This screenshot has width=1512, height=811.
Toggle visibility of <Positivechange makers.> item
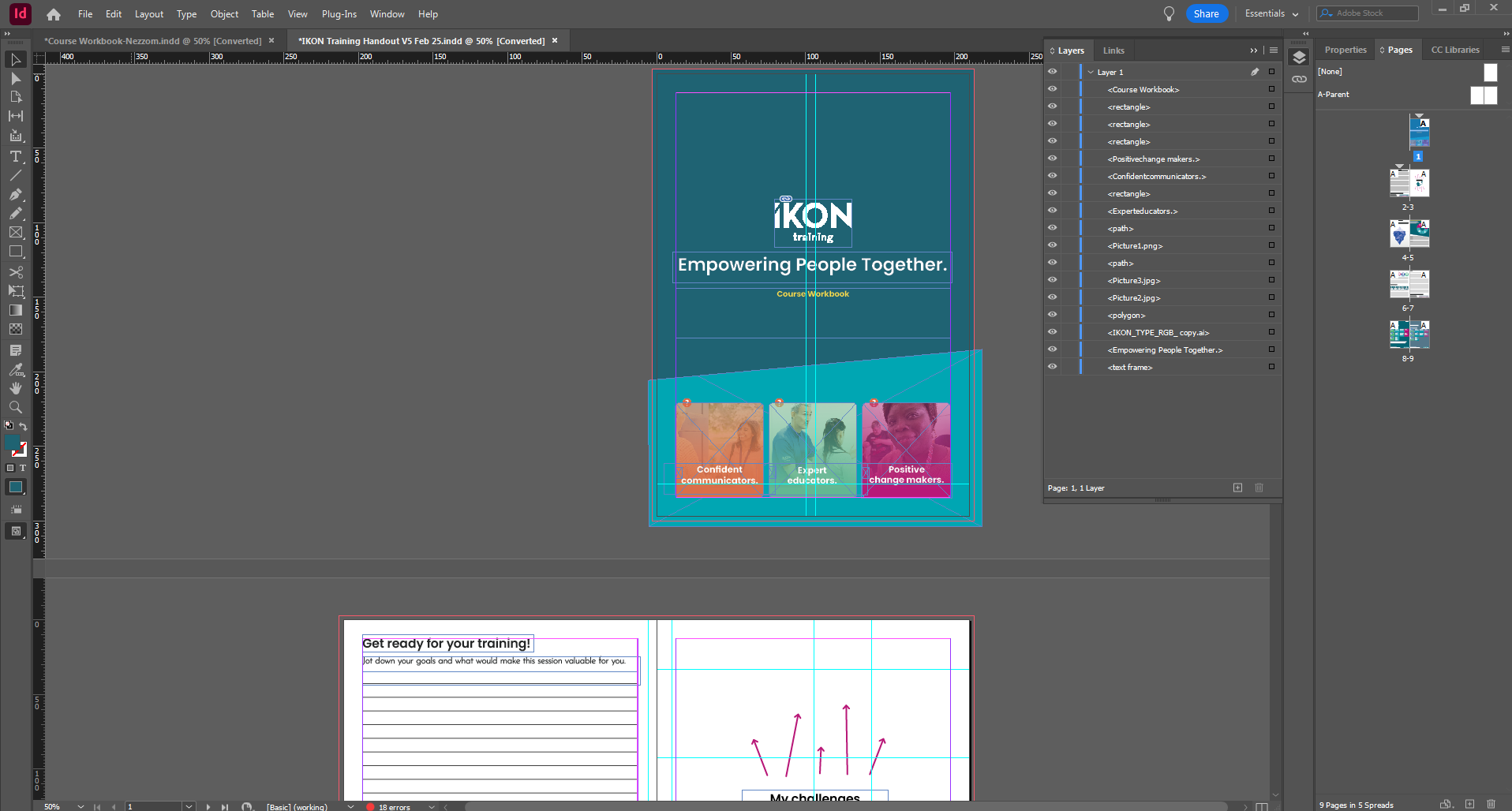1052,159
